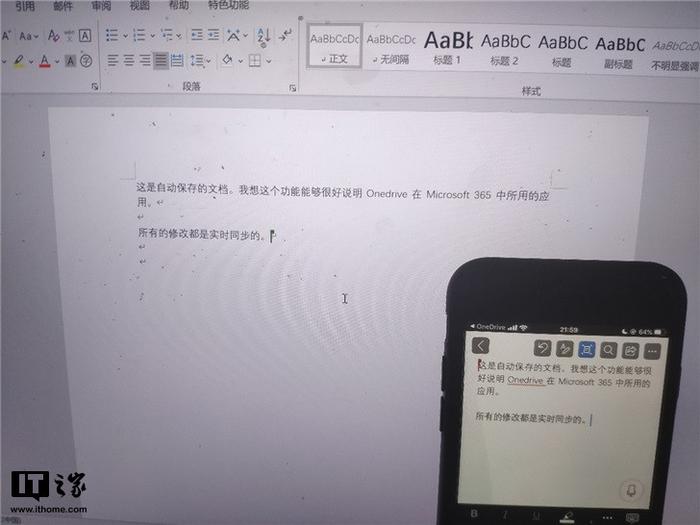Open the 帮助 ribbon tab

[179, 5]
